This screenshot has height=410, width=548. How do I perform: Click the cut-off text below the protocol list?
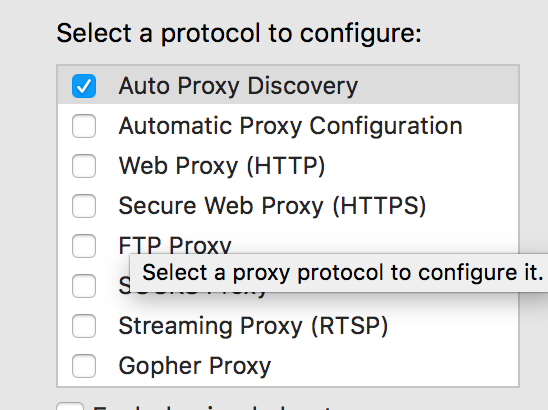click(211, 408)
